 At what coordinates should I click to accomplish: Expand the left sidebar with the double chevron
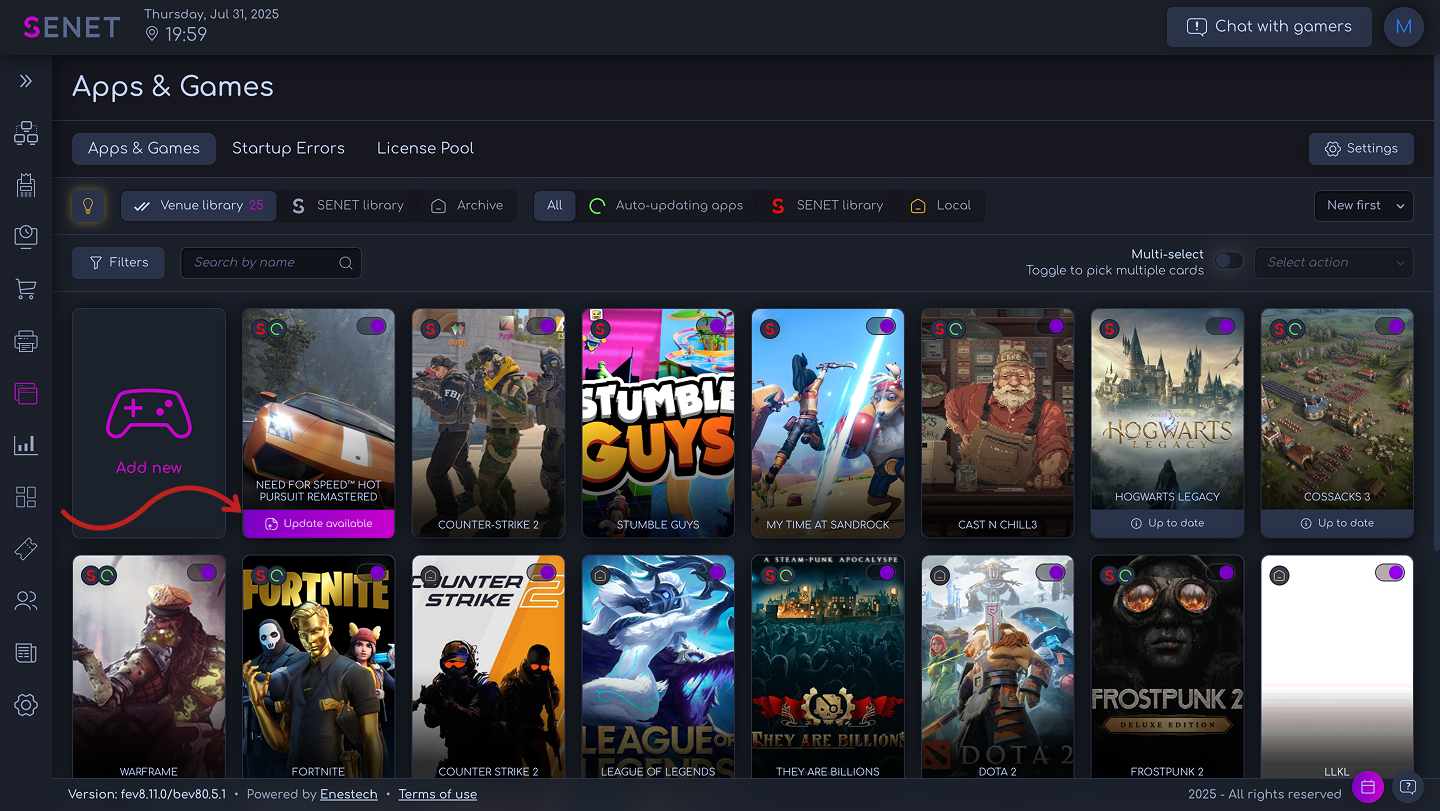tap(26, 81)
